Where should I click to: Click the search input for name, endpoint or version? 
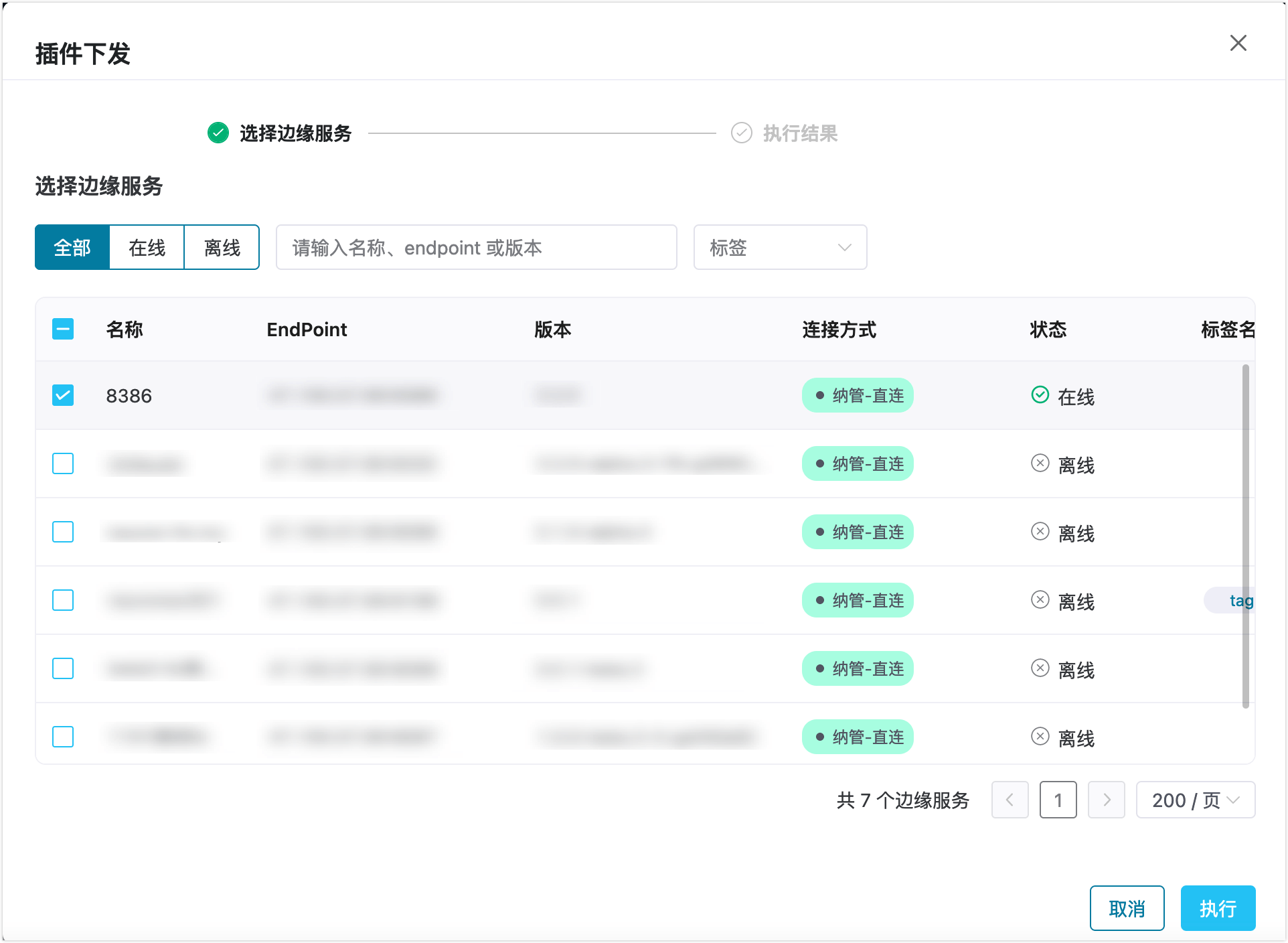(x=476, y=247)
